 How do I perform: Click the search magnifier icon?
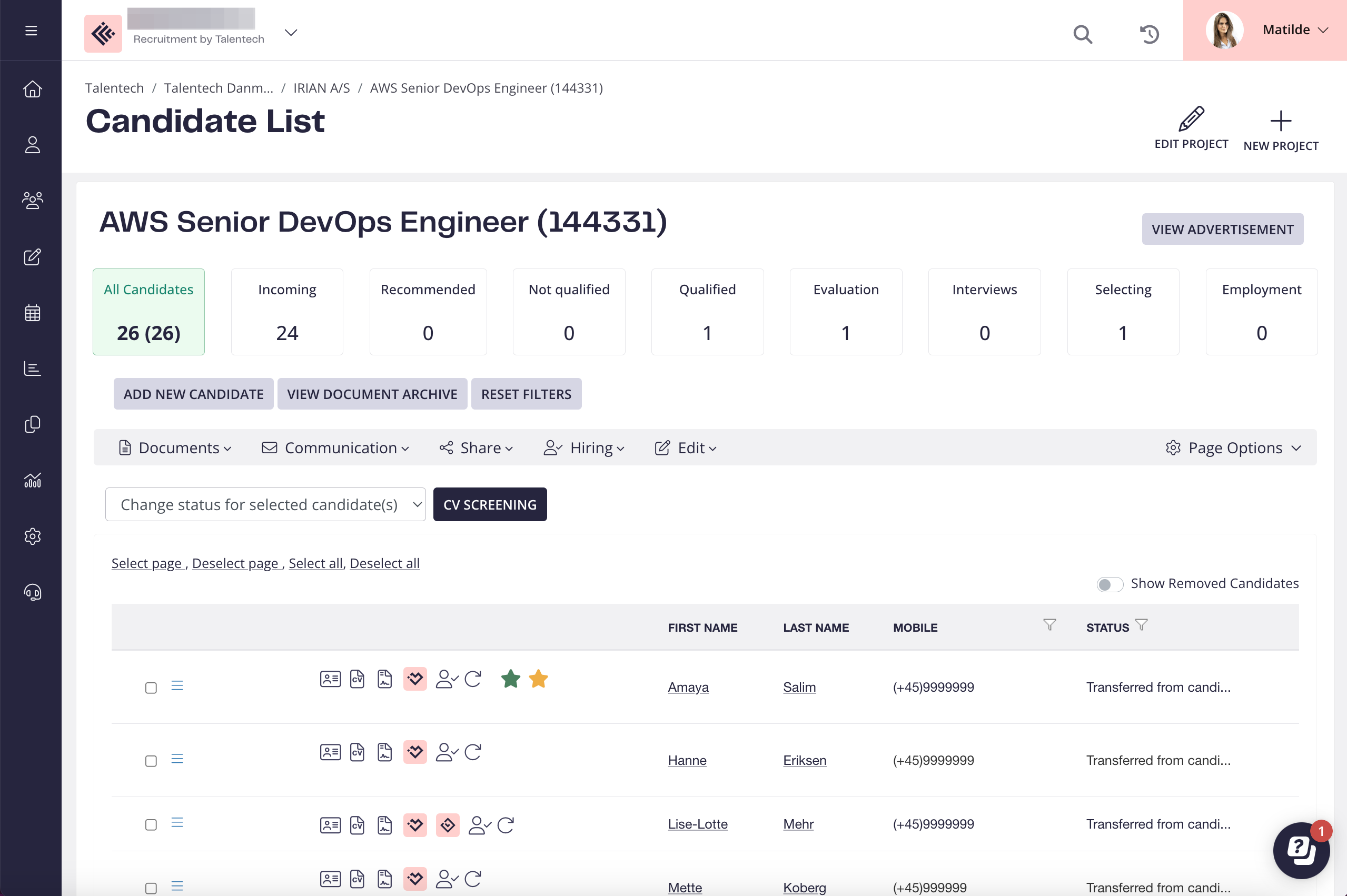pos(1082,34)
